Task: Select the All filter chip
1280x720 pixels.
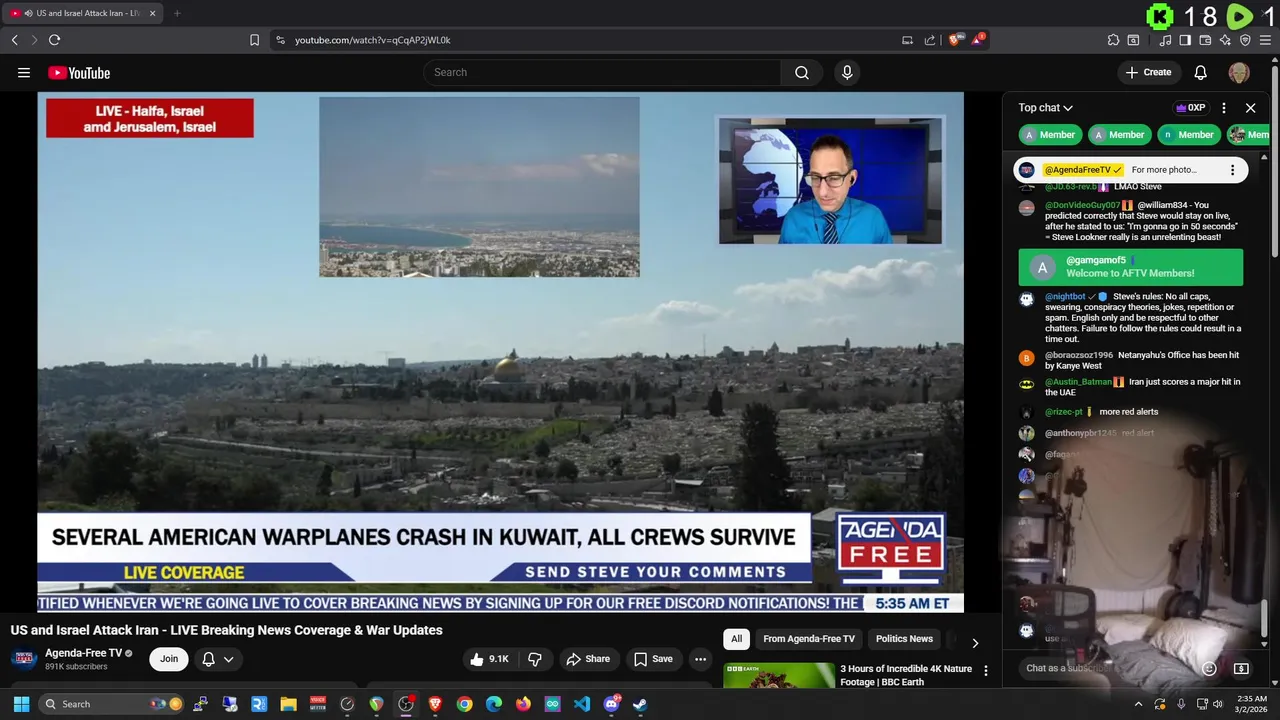Action: click(x=737, y=639)
